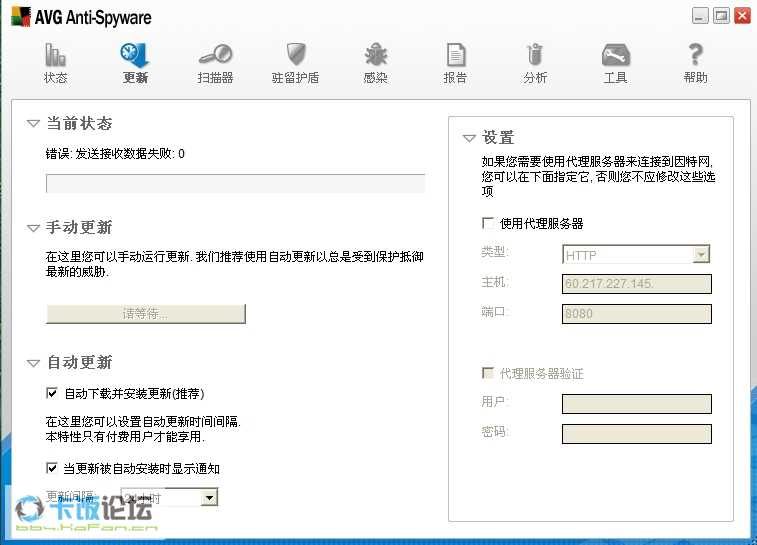The height and width of the screenshot is (545, 757).
Task: Click the AVG Anti-Spyware logo icon
Action: coord(21,17)
